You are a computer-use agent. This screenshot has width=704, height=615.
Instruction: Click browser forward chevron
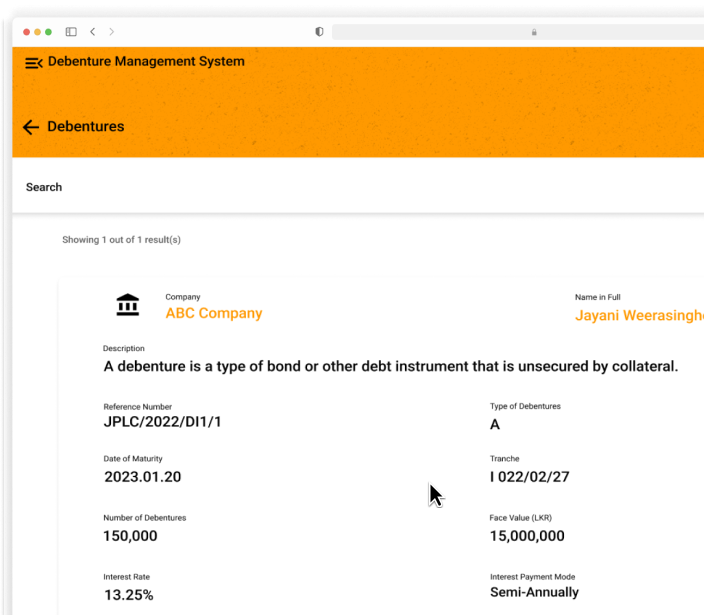[x=111, y=32]
